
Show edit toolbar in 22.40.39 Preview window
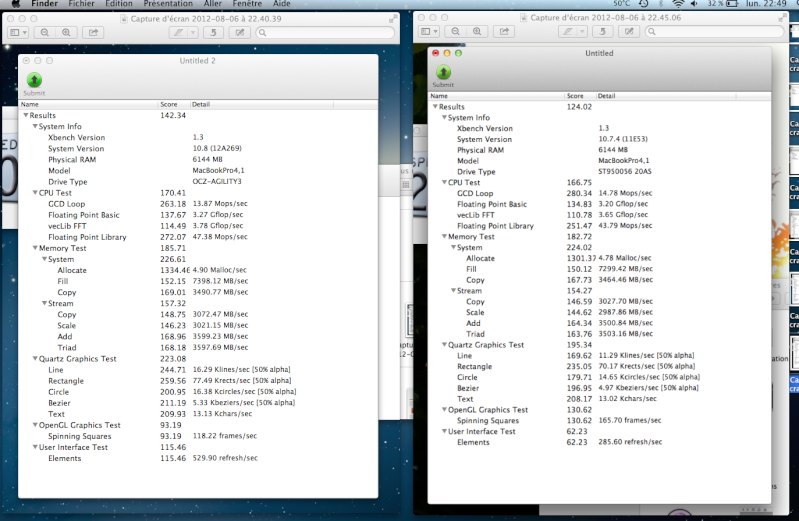[238, 33]
